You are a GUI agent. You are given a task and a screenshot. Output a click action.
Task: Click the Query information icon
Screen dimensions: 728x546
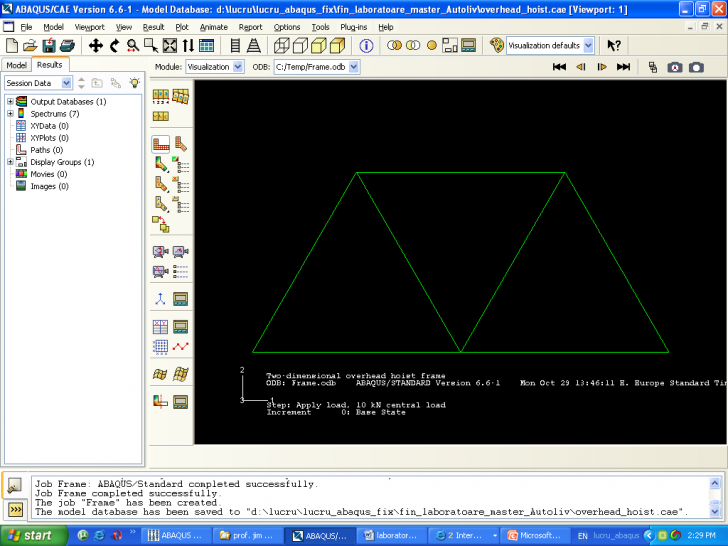click(366, 45)
